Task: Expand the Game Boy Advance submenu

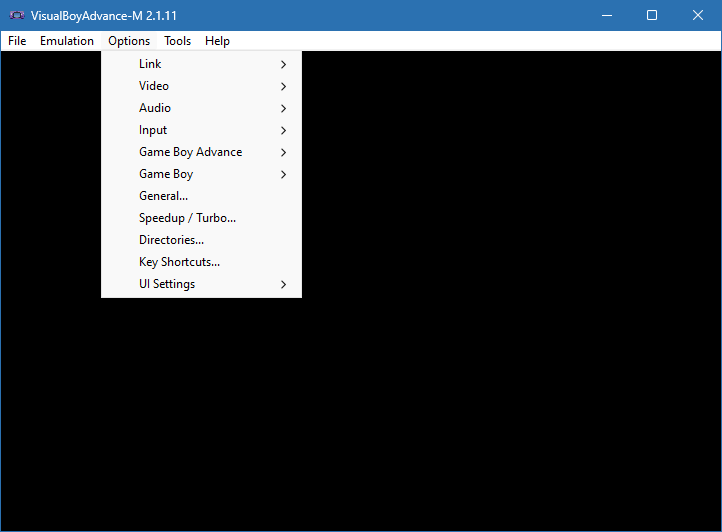Action: coord(201,152)
